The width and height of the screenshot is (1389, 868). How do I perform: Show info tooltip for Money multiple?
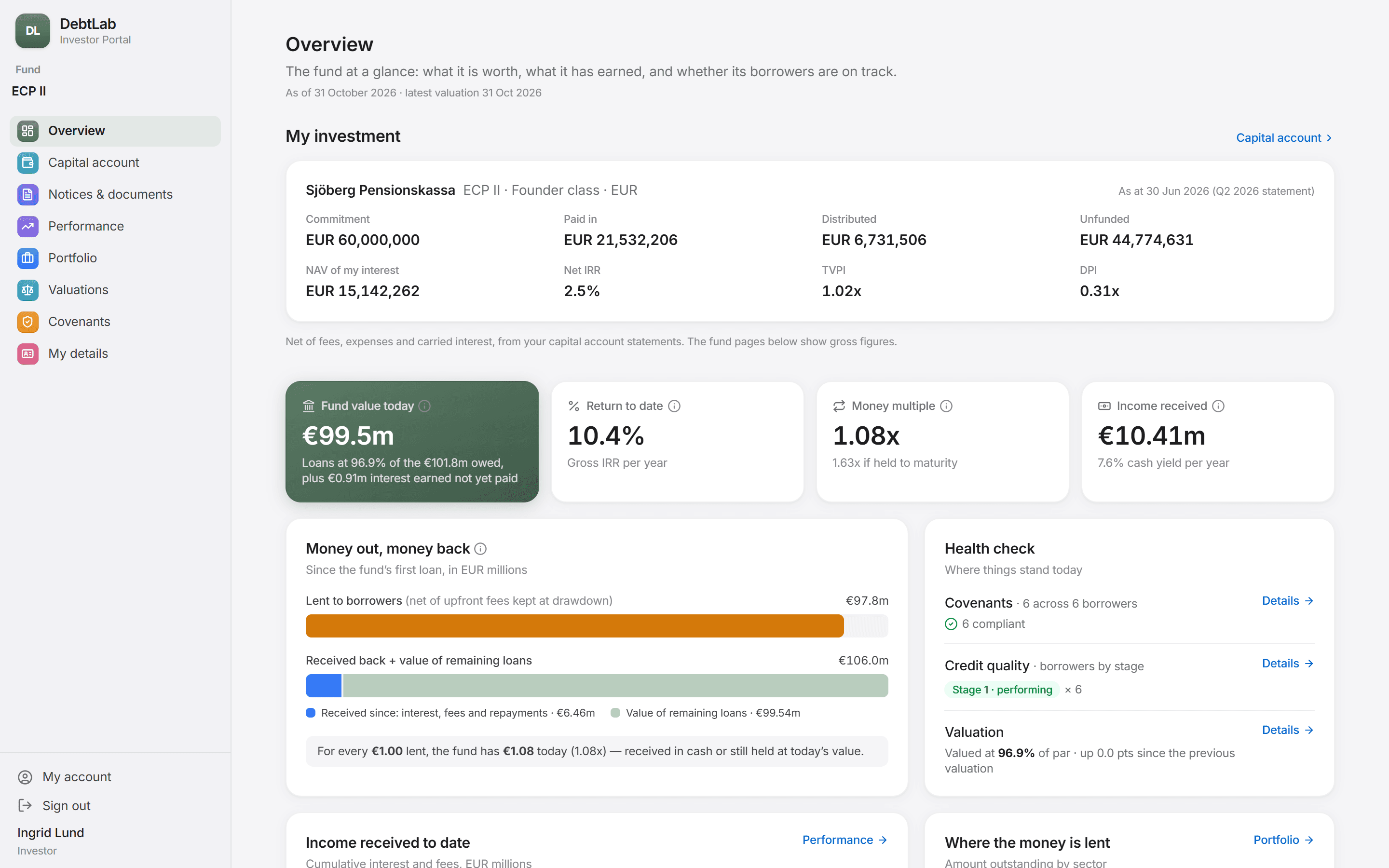[946, 407]
